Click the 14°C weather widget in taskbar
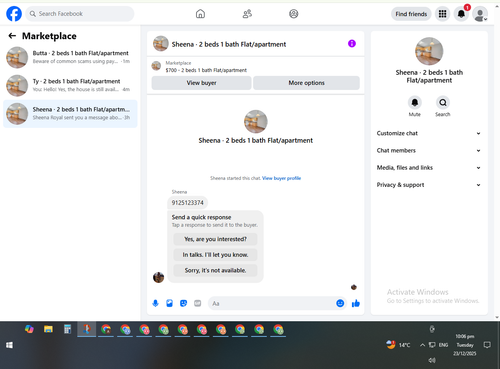500x369 pixels. [x=398, y=345]
